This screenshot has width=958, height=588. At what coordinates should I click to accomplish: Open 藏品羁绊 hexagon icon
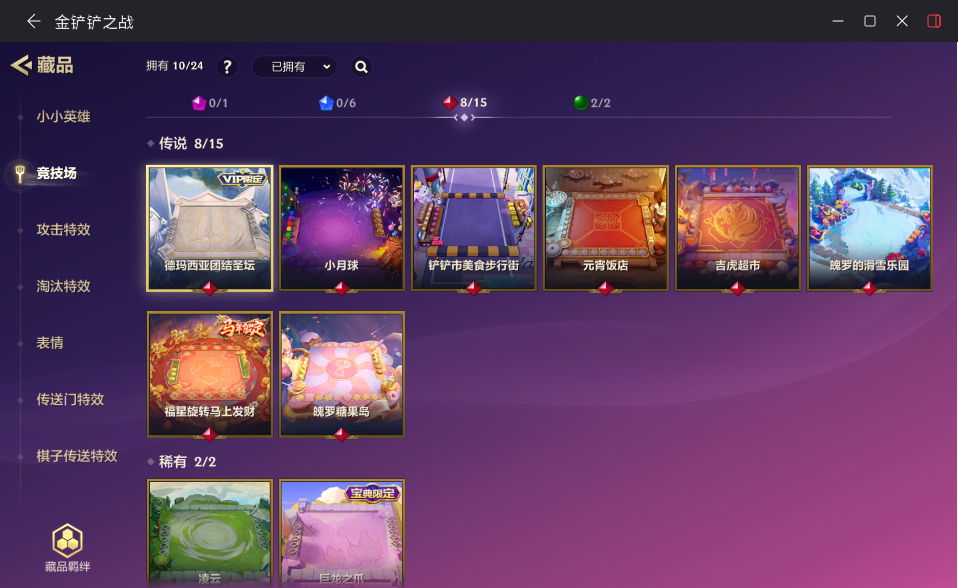(x=67, y=548)
